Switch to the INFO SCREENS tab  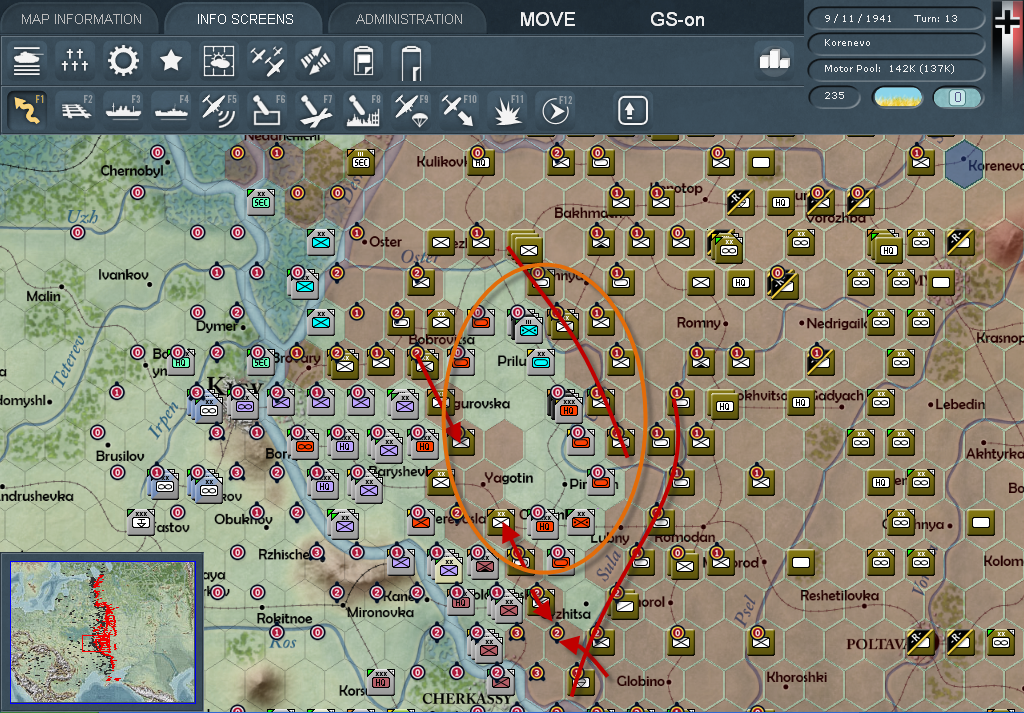pos(245,19)
